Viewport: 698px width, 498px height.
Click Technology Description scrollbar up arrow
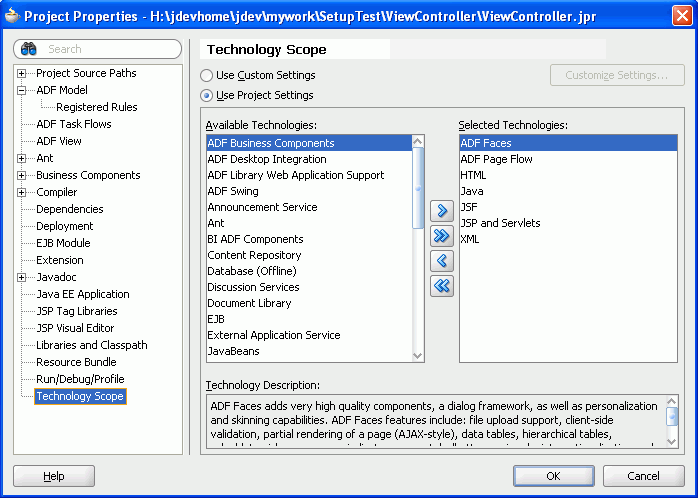click(x=672, y=401)
